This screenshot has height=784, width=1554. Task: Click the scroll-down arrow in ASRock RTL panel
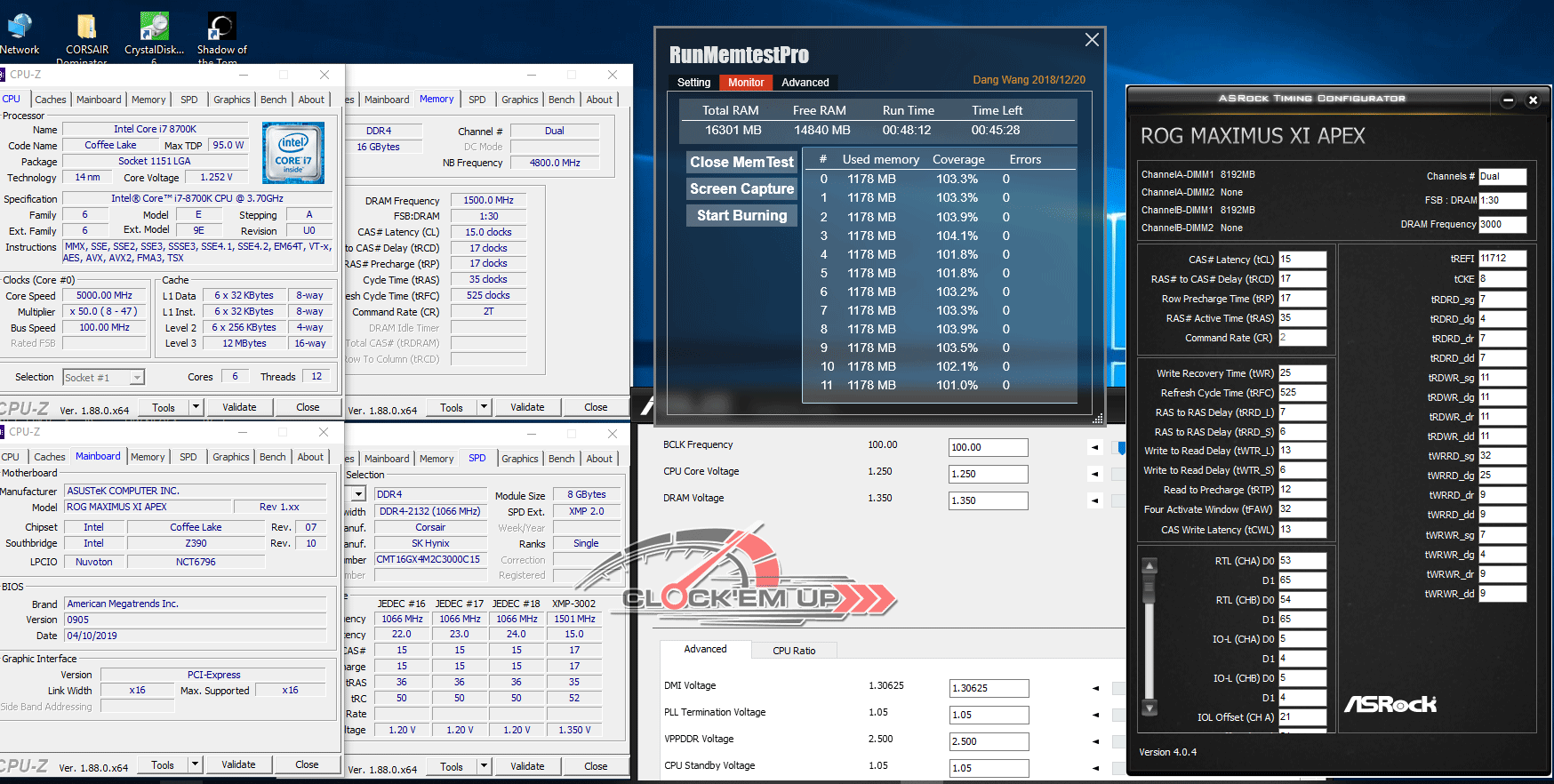(x=1149, y=708)
